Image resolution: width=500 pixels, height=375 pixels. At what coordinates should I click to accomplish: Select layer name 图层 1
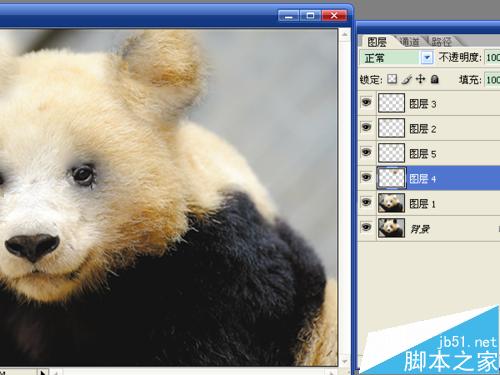pos(423,204)
